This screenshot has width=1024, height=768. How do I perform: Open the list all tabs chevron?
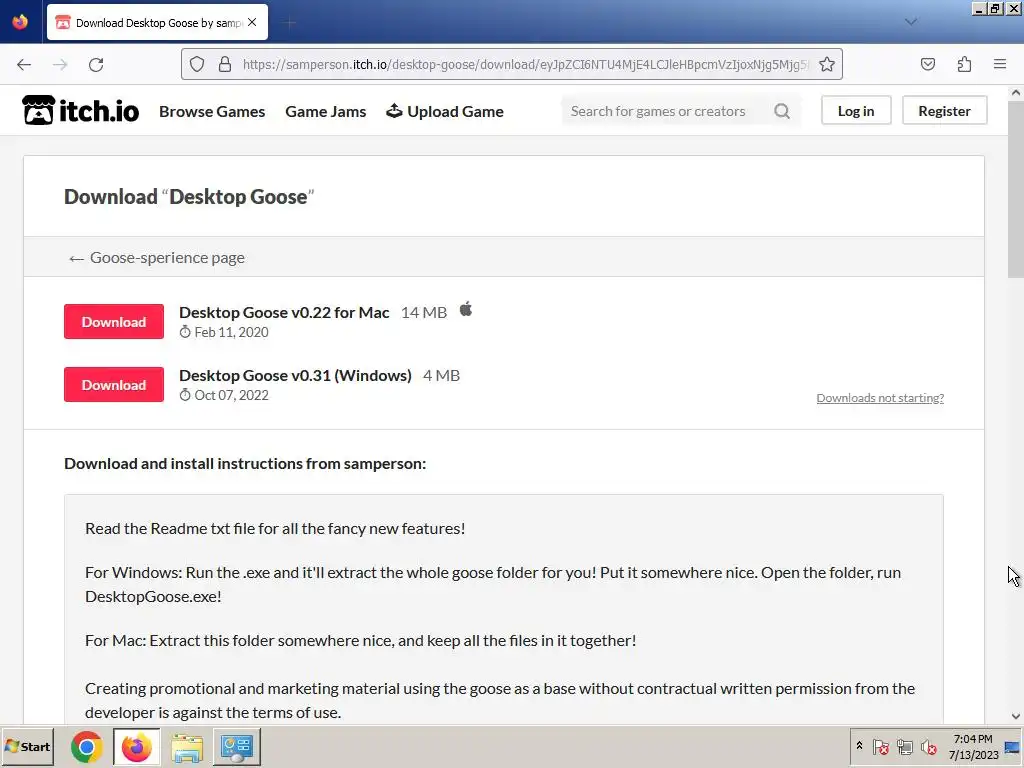pos(911,22)
